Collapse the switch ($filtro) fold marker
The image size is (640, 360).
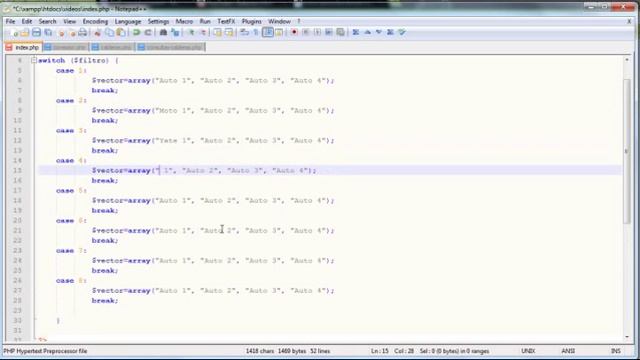coord(34,60)
